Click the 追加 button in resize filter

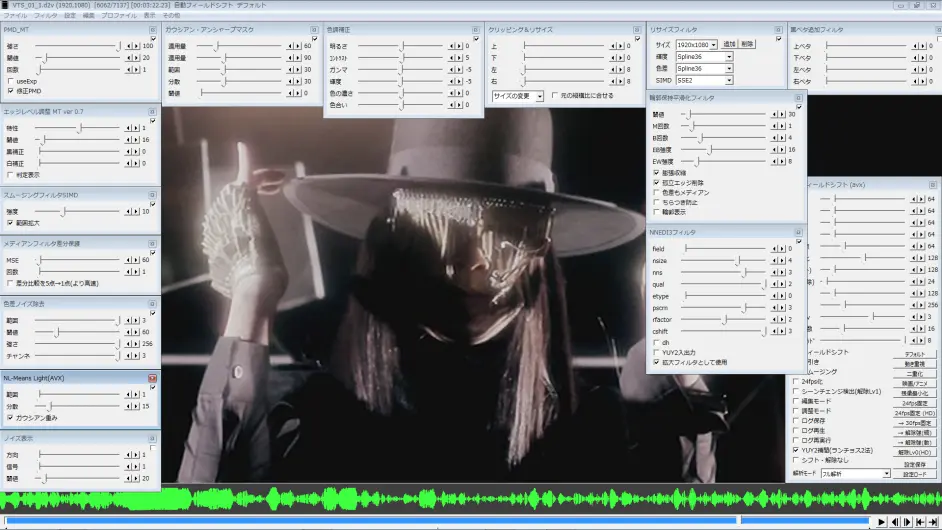[729, 45]
